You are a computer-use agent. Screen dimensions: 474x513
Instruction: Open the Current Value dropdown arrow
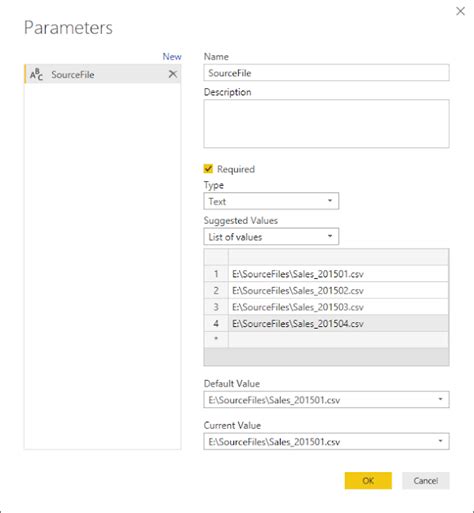440,441
